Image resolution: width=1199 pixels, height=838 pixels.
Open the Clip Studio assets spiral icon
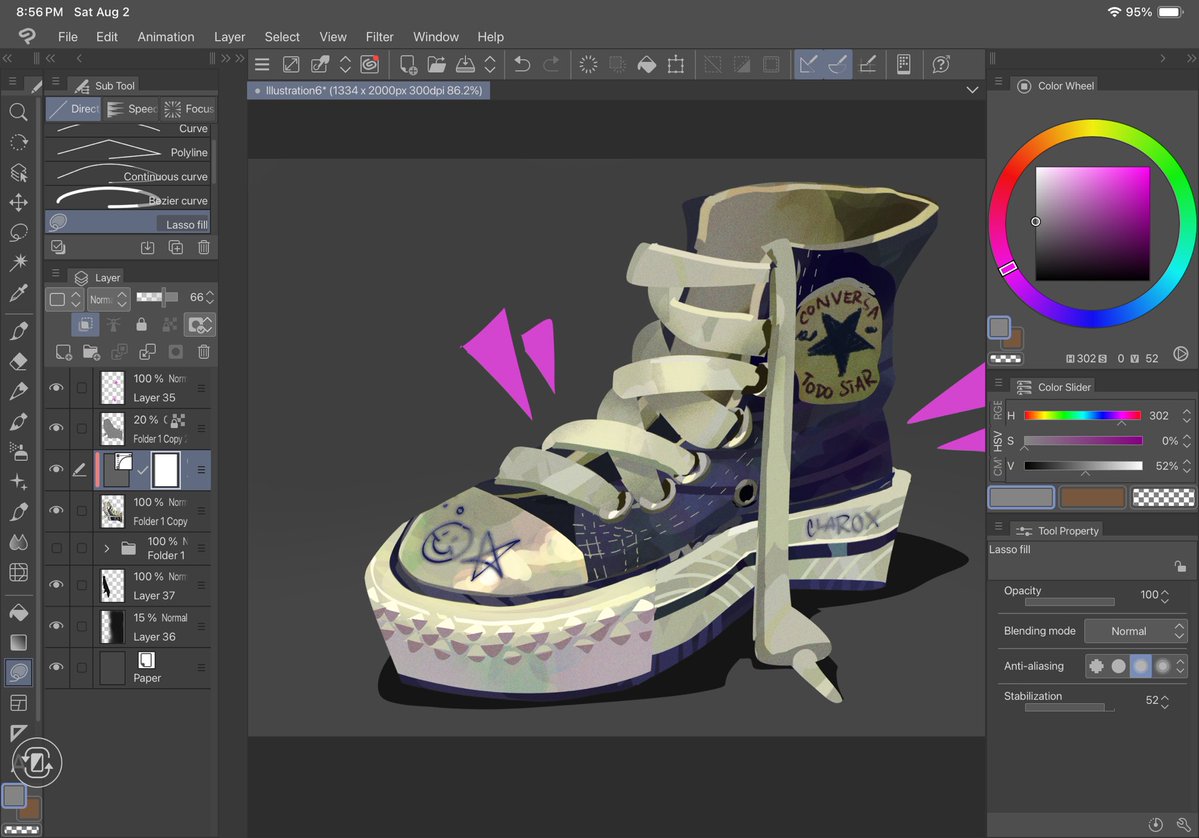[369, 64]
